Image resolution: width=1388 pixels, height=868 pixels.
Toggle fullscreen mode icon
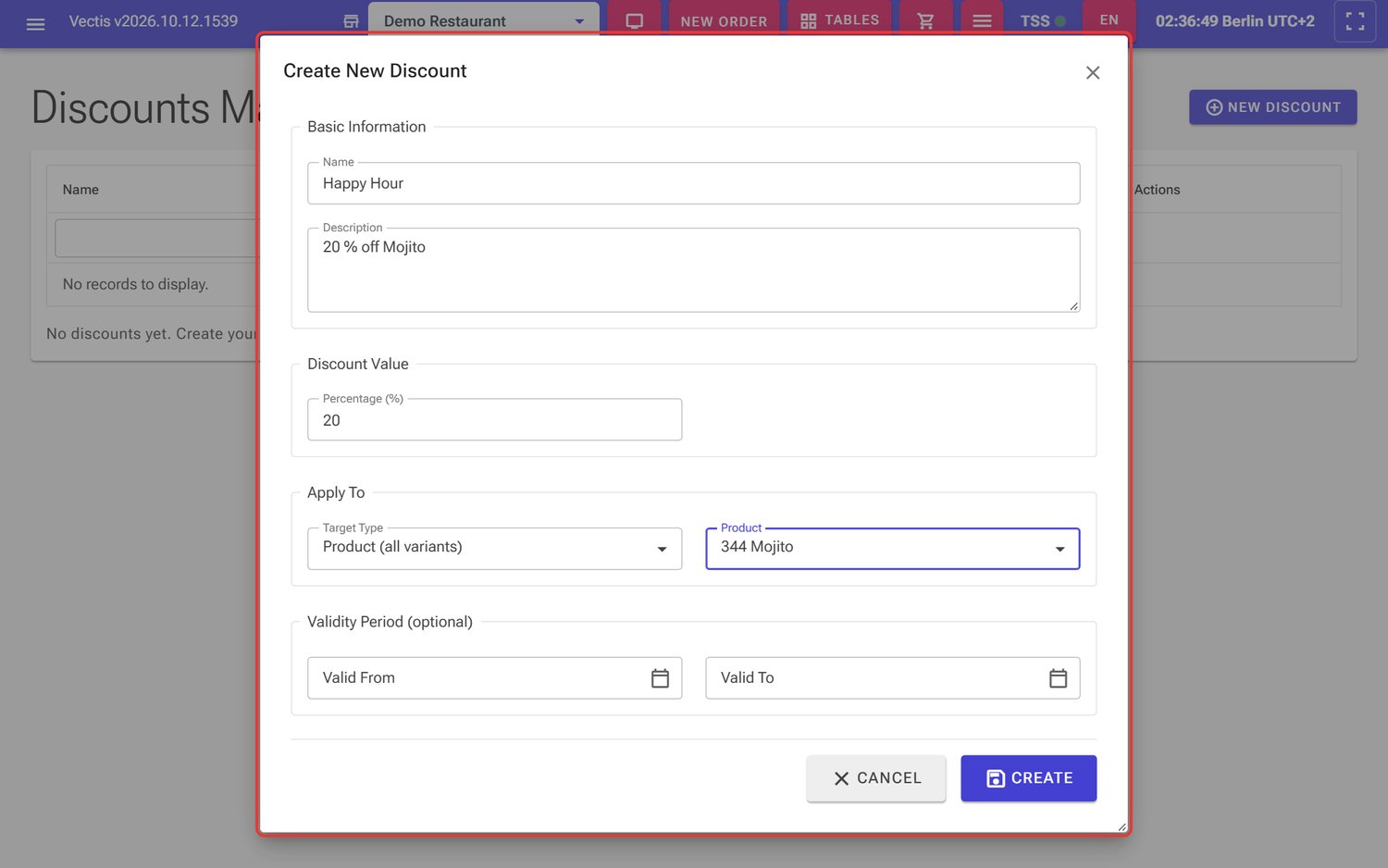(1355, 21)
